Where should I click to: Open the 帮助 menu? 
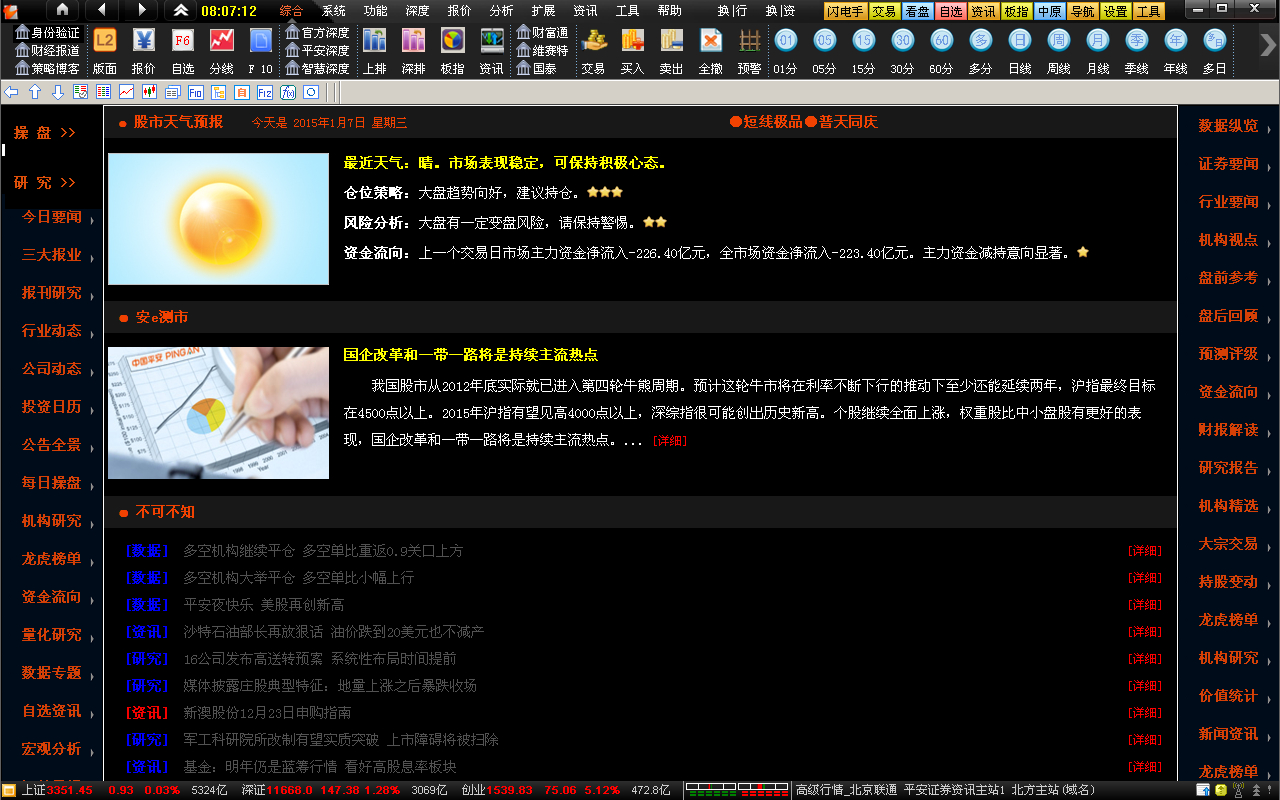tap(670, 11)
